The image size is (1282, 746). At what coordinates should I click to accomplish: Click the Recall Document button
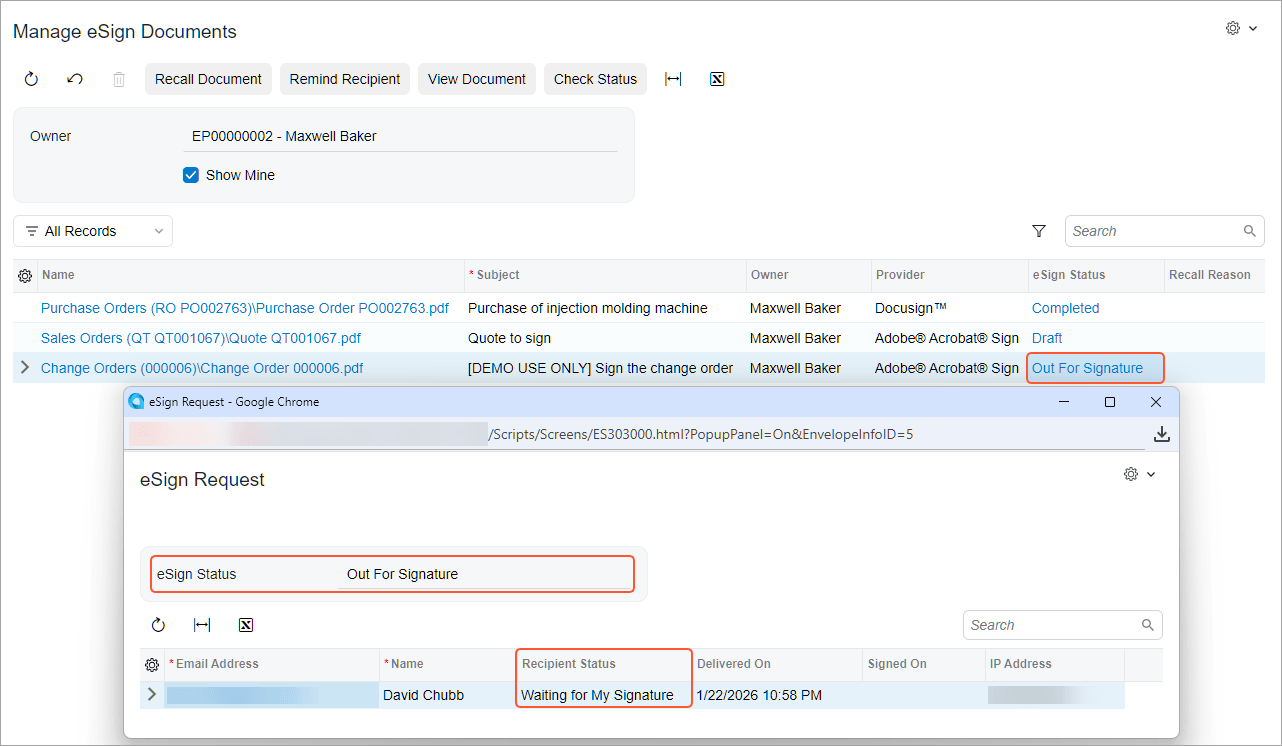(208, 79)
